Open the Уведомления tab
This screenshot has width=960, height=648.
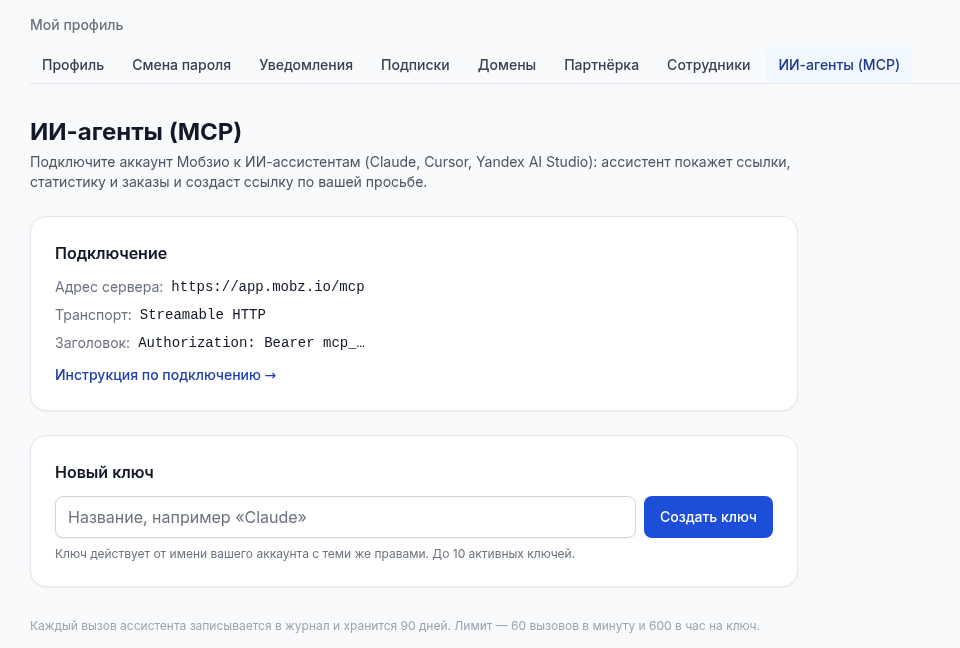[x=306, y=65]
